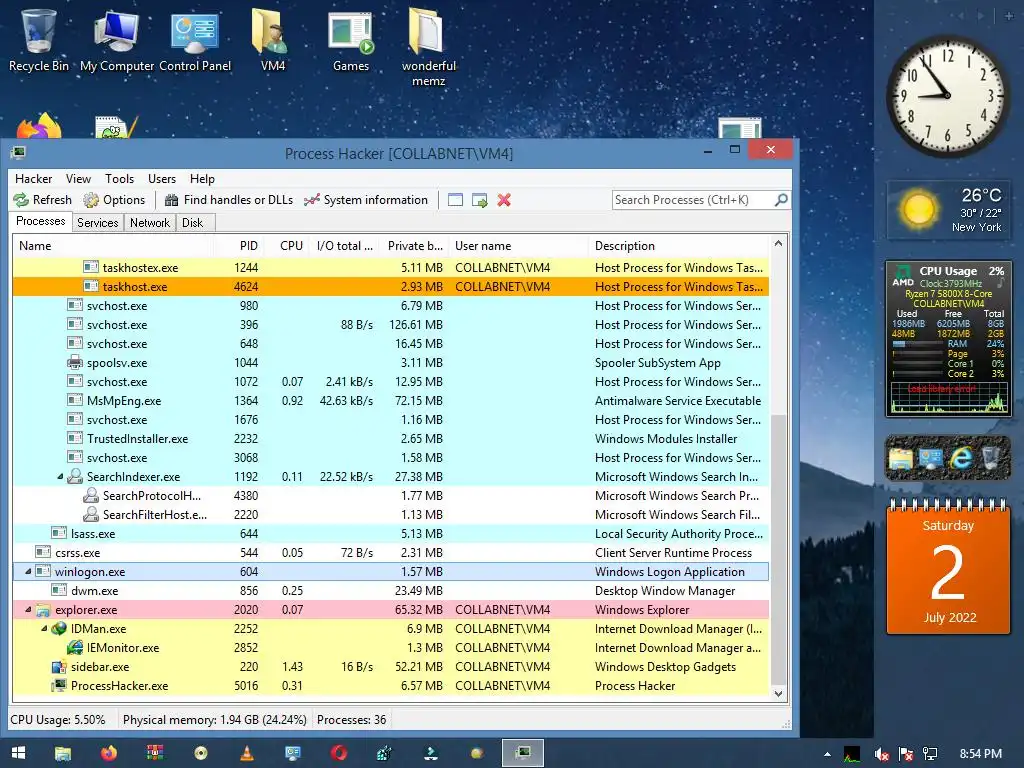The width and height of the screenshot is (1024, 768).
Task: Click the find window and thread icon
Action: [479, 200]
